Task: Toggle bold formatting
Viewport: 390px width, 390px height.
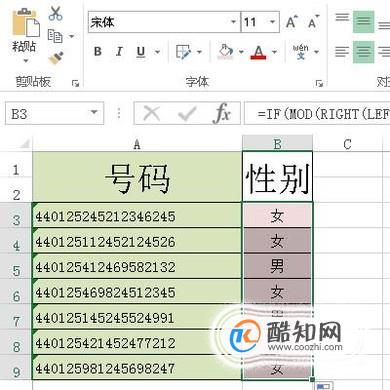Action: pos(98,52)
